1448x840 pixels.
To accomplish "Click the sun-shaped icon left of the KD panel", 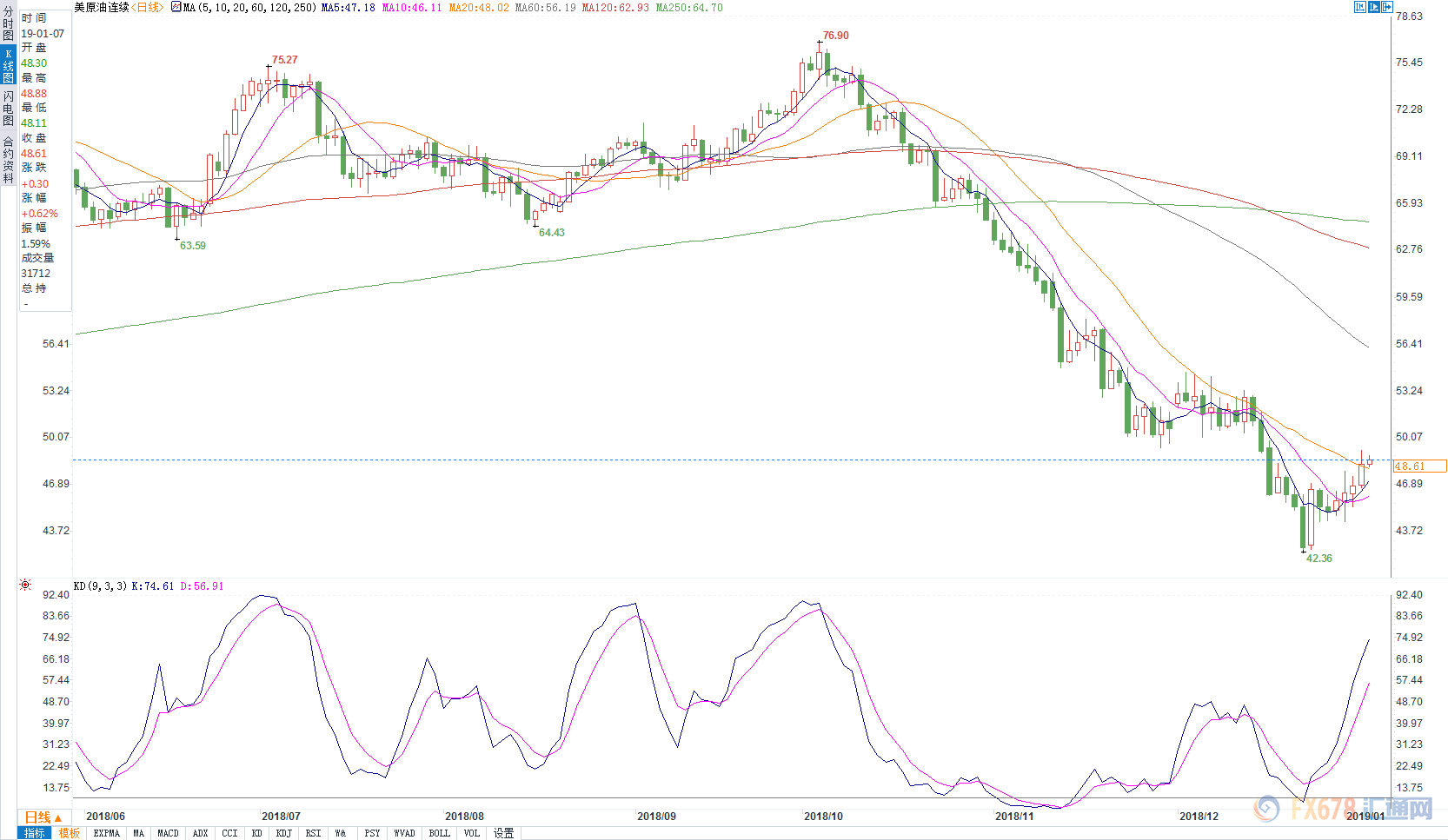I will tap(25, 585).
